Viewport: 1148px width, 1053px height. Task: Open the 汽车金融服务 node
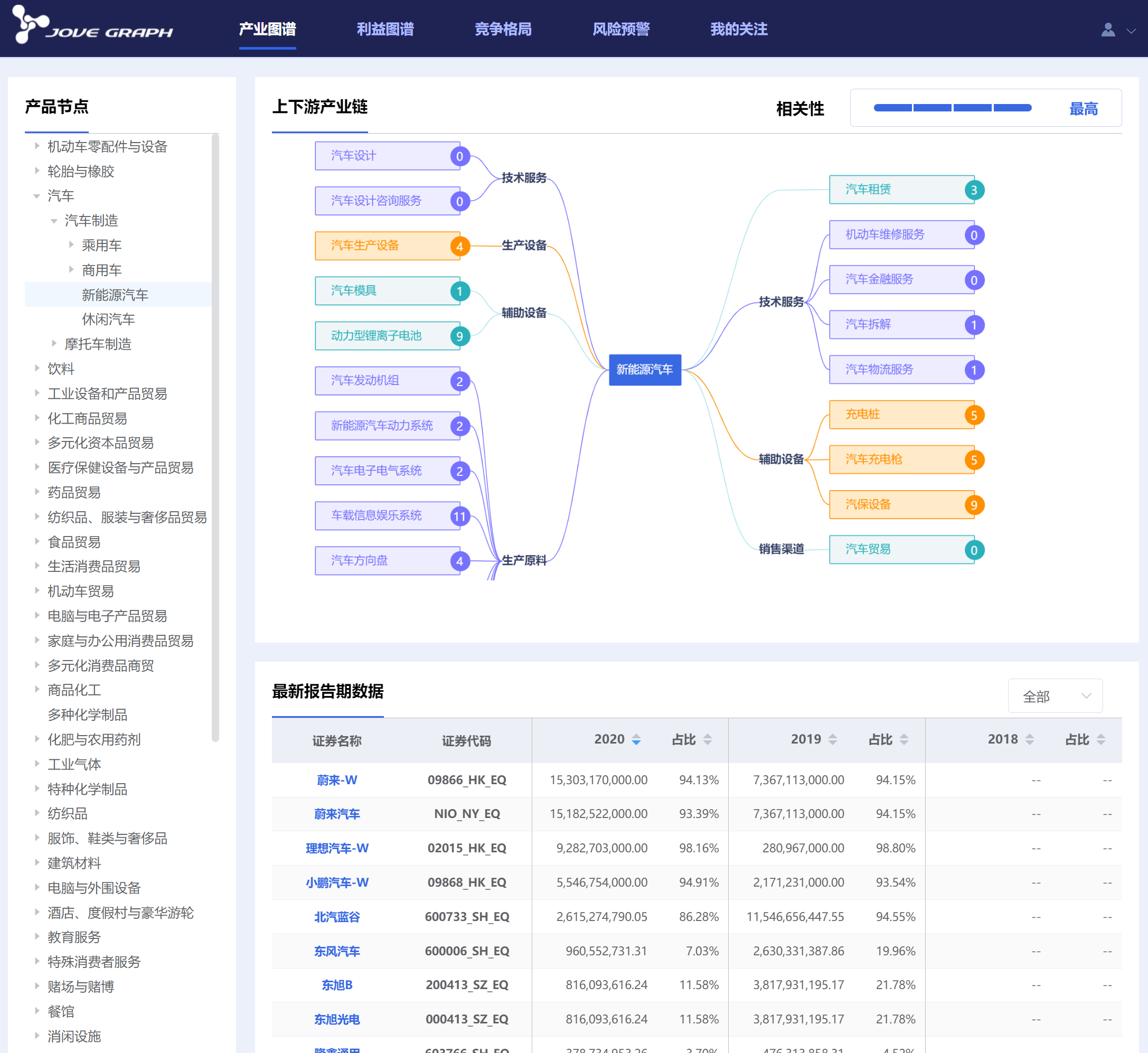point(902,279)
